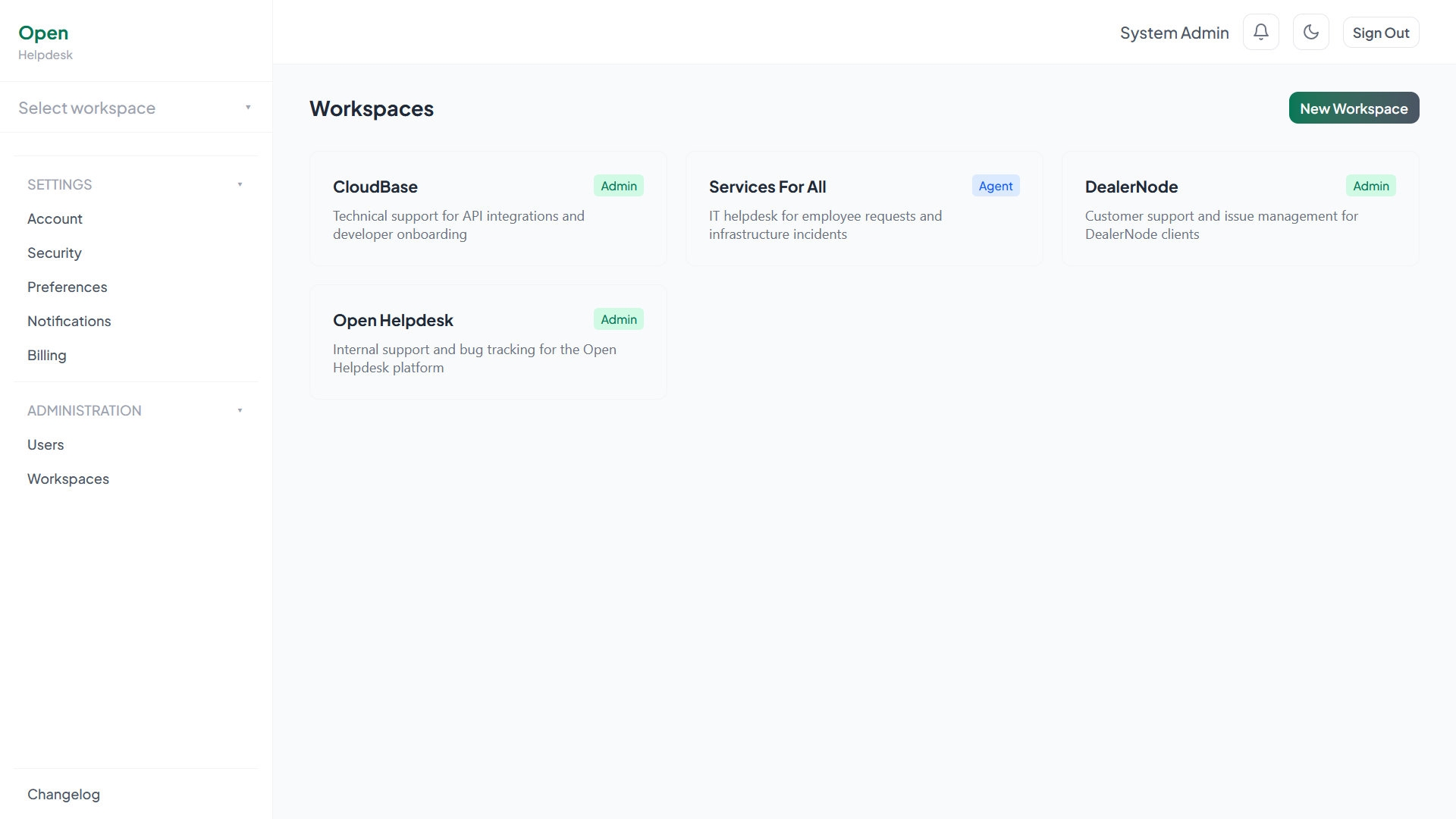The image size is (1456, 819).
Task: Open the notifications bell icon
Action: [x=1260, y=33]
